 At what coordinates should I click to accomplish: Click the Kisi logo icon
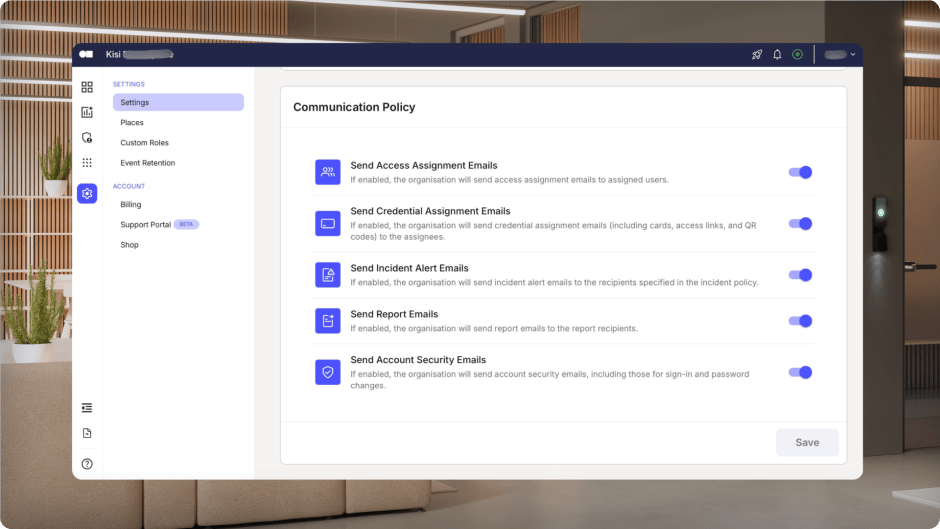86,54
